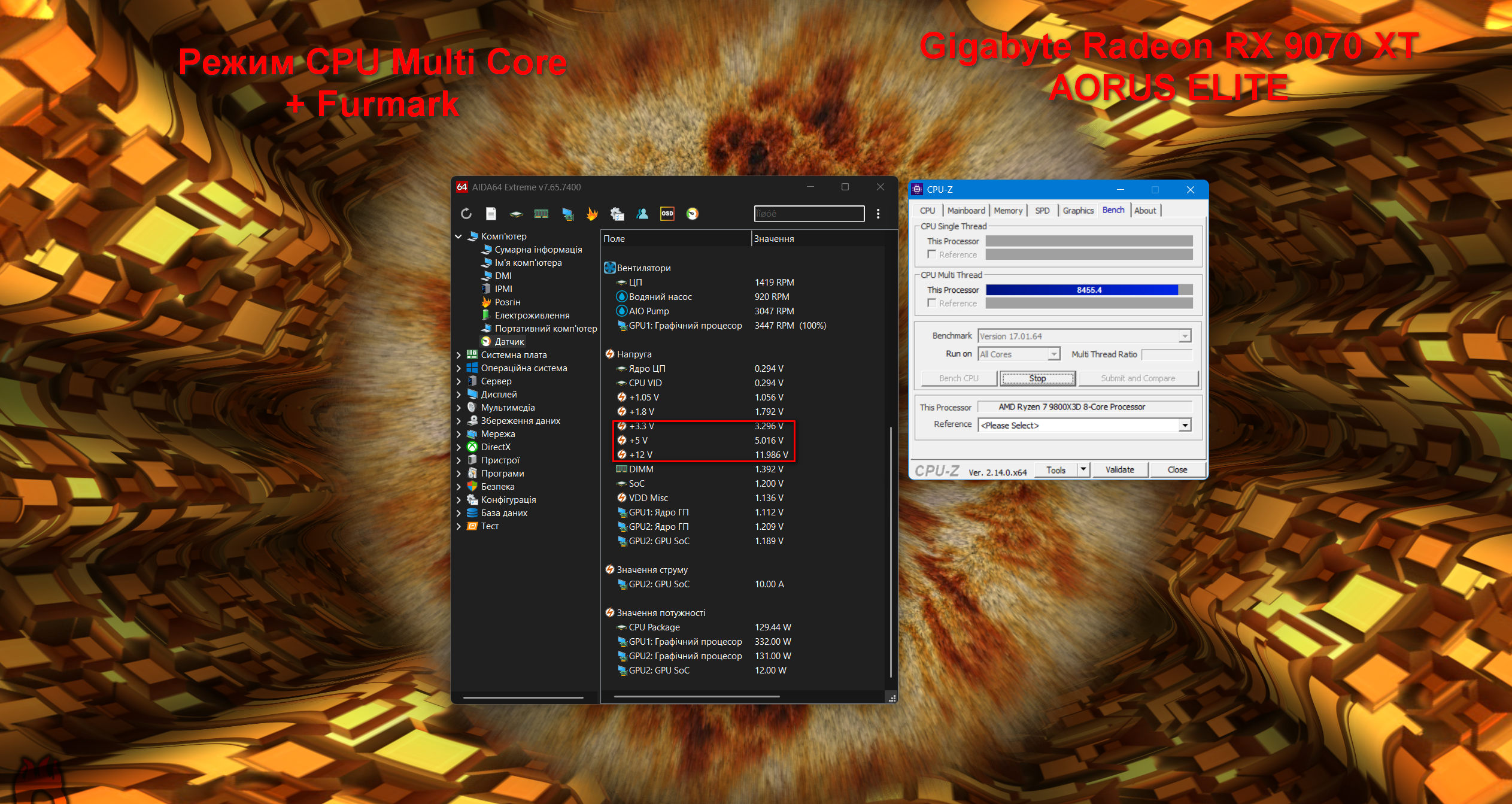Screen dimensions: 1512x804
Task: Click the AIDA64 search input field
Action: [809, 214]
